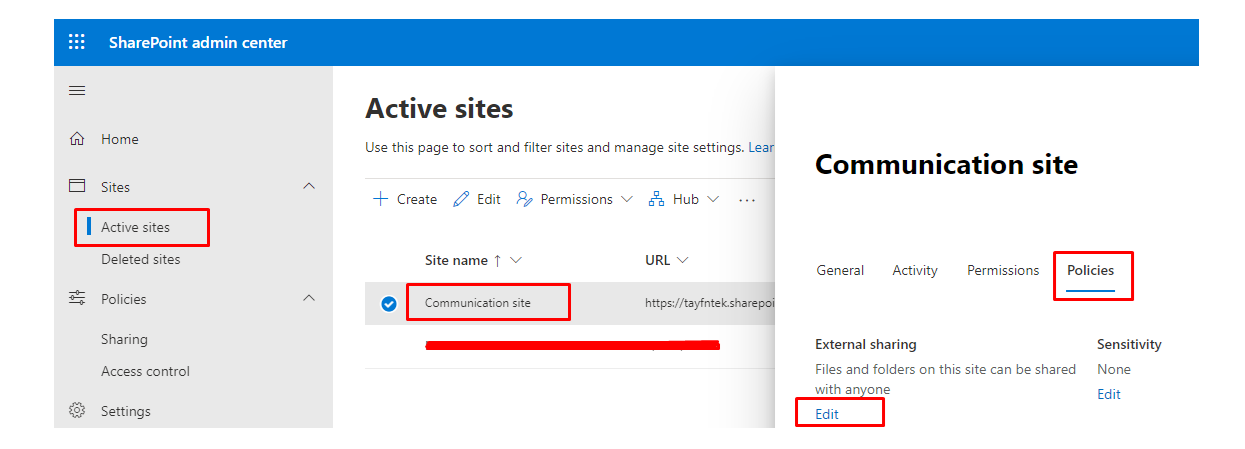This screenshot has height=449, width=1245.
Task: Click the Sites window icon in sidebar
Action: [x=77, y=187]
